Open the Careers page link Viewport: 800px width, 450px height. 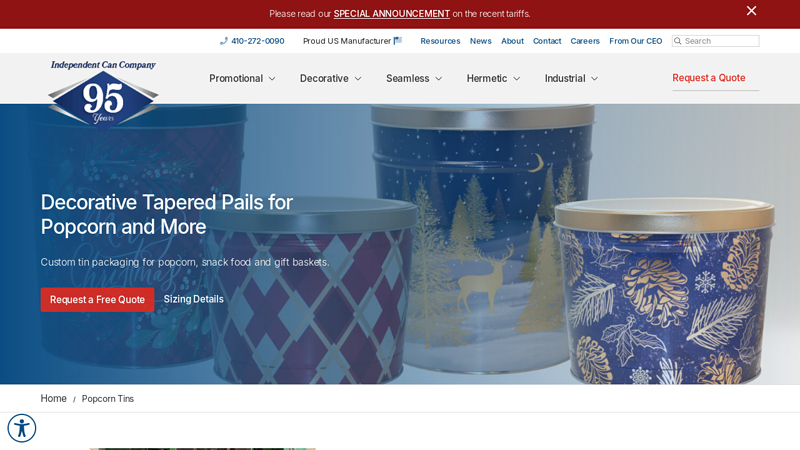click(x=585, y=41)
